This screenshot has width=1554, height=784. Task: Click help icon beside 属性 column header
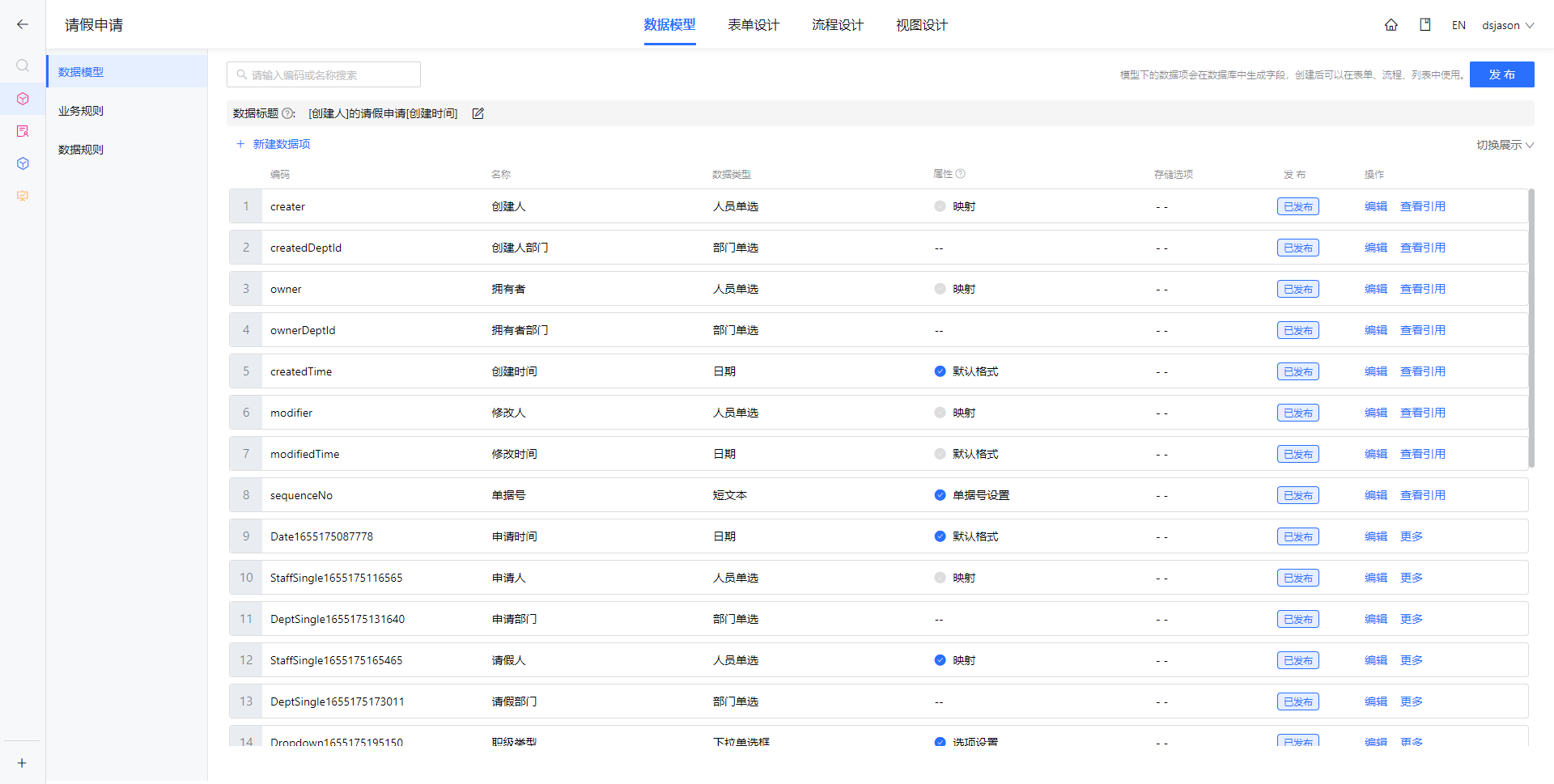tap(961, 174)
